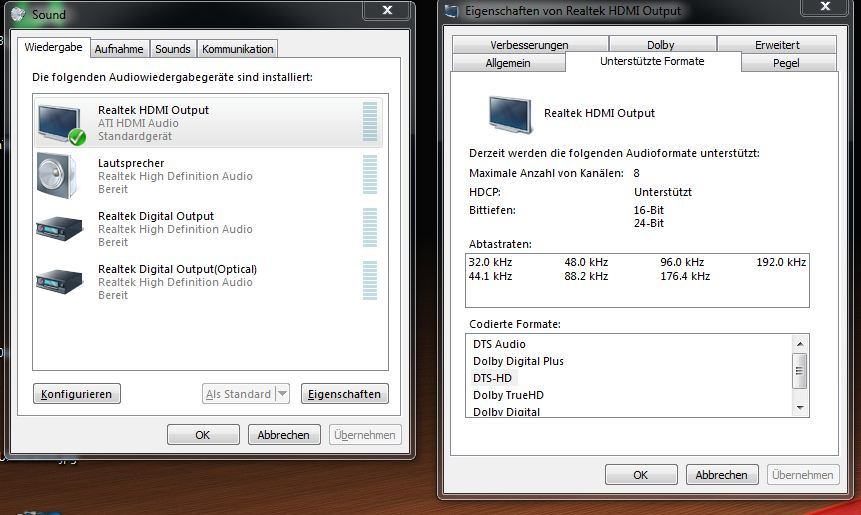Click the Realtek HDMI Output name in the device list
Image resolution: width=861 pixels, height=515 pixels.
[153, 110]
